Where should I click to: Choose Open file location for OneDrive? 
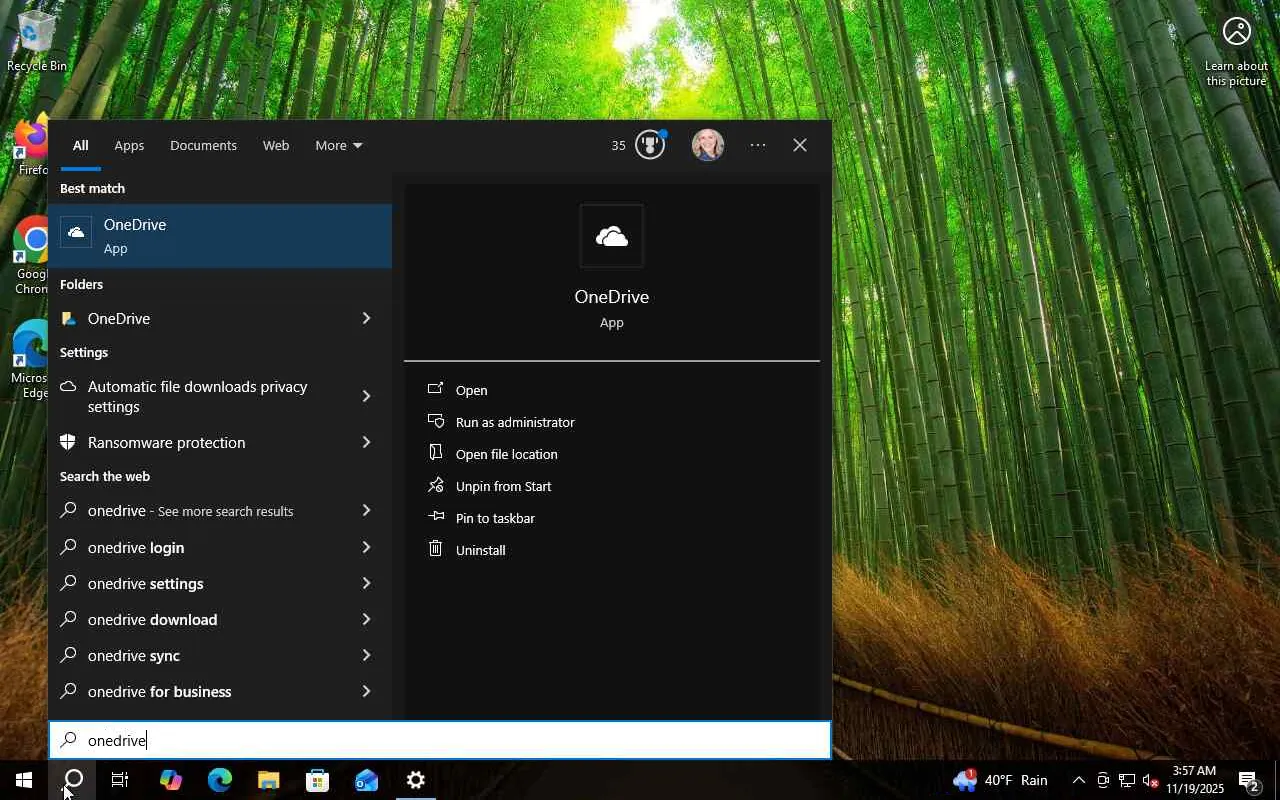click(x=612, y=454)
